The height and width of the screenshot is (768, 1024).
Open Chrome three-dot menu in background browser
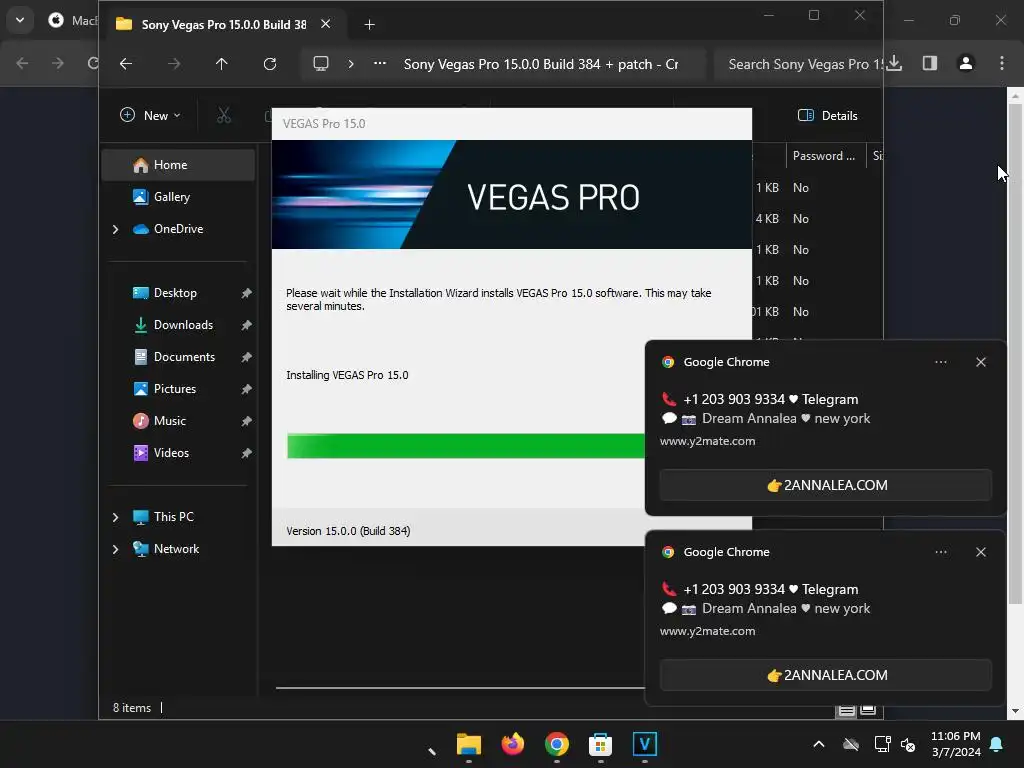click(x=1002, y=63)
